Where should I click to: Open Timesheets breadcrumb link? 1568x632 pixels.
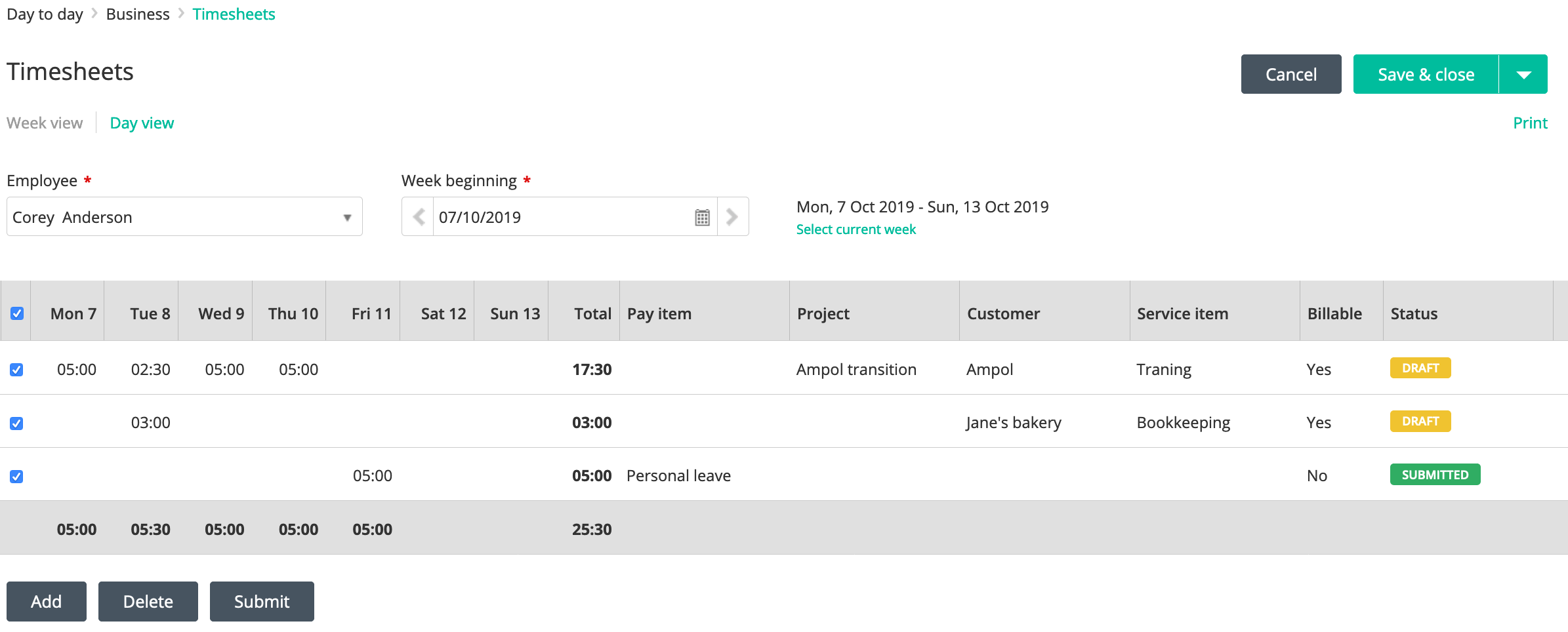pyautogui.click(x=234, y=14)
